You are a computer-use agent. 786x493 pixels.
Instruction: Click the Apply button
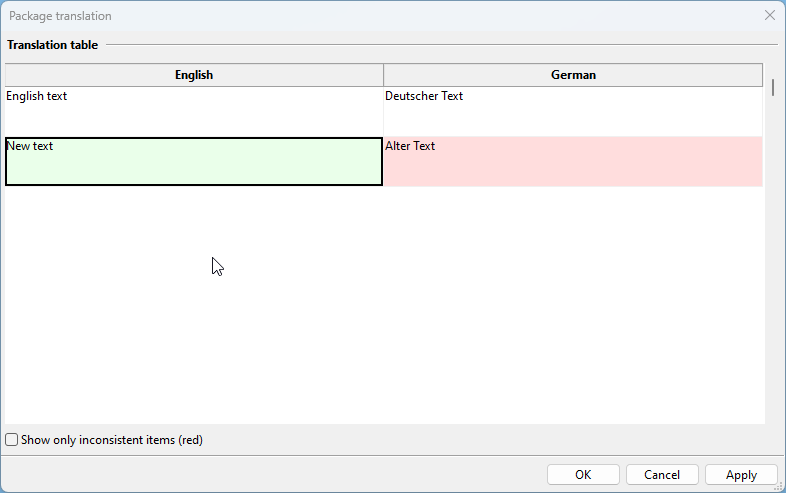click(741, 474)
